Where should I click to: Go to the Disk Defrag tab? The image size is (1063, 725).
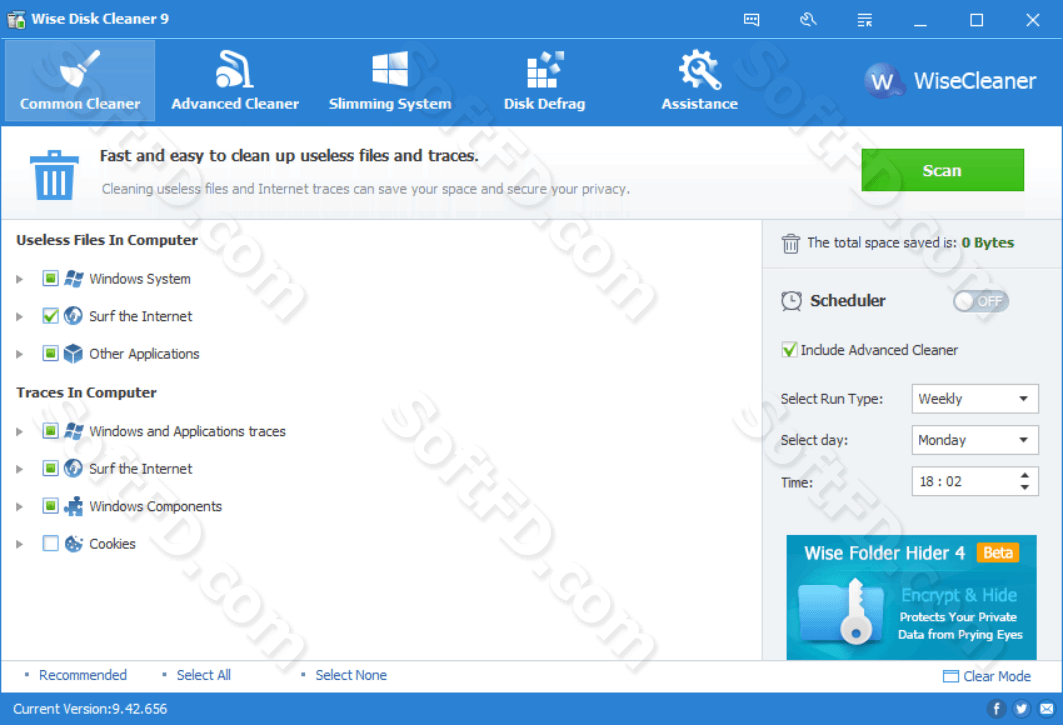[544, 80]
